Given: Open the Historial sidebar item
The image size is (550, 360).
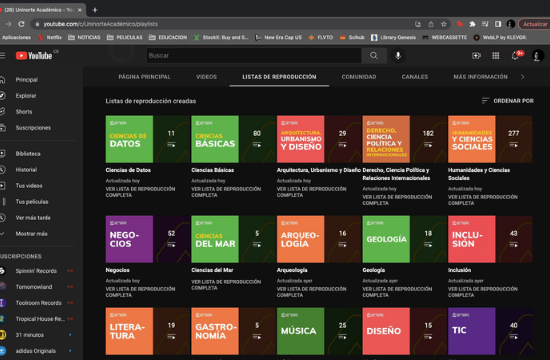Looking at the screenshot, I should coord(26,170).
